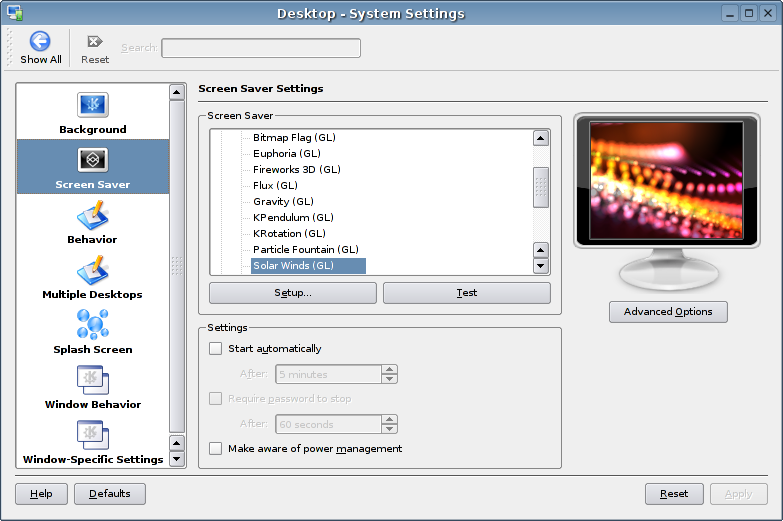The image size is (783, 521).
Task: Click the sidebar scrollbar handle
Action: click(177, 266)
